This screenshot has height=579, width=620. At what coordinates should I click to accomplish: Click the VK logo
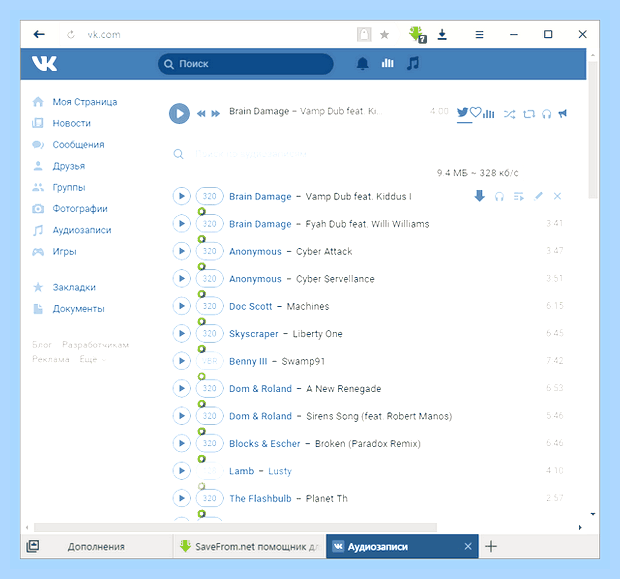pyautogui.click(x=44, y=64)
